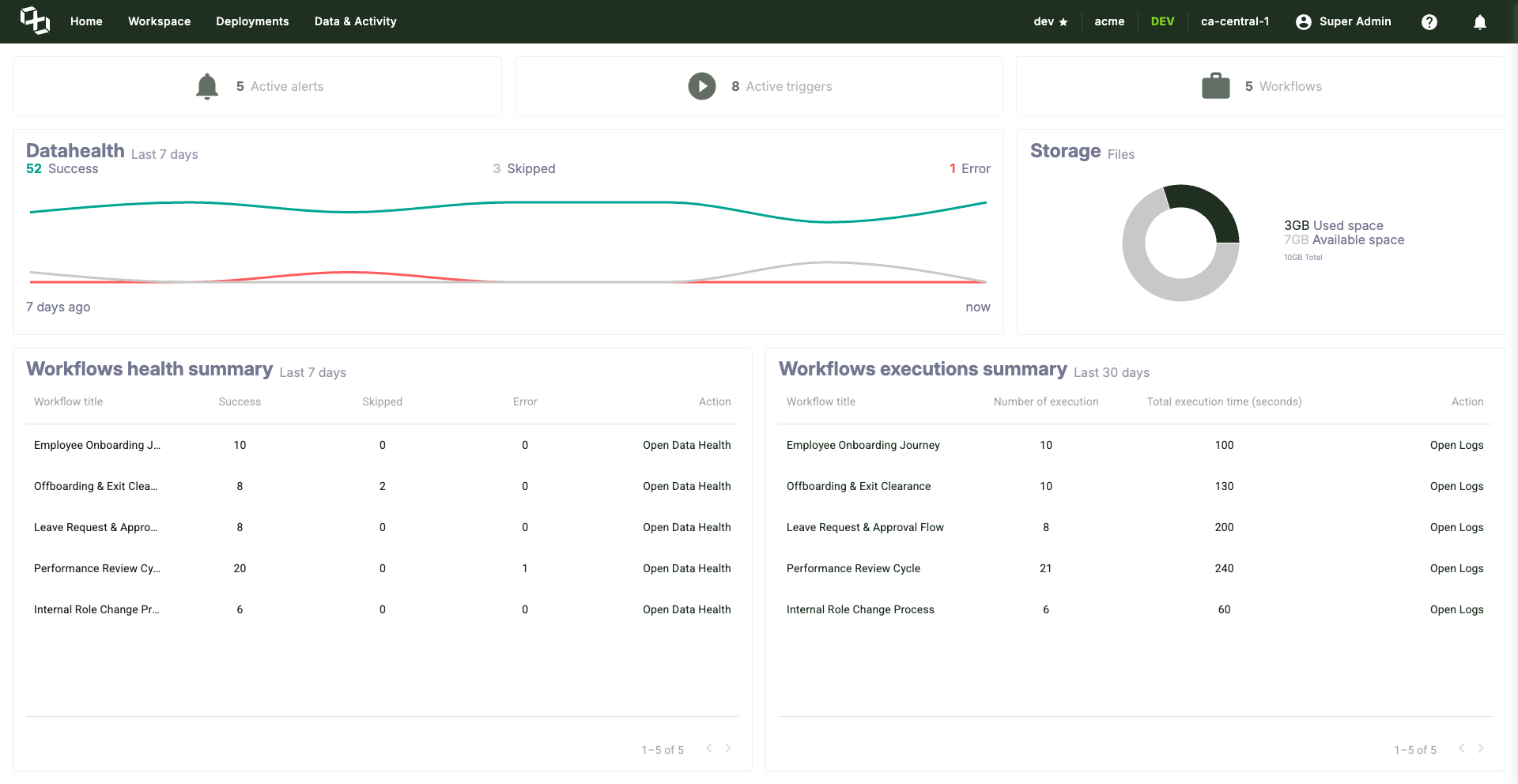Viewport: 1518px width, 784px height.
Task: Click the app logo icon in top-left
Action: (x=35, y=21)
